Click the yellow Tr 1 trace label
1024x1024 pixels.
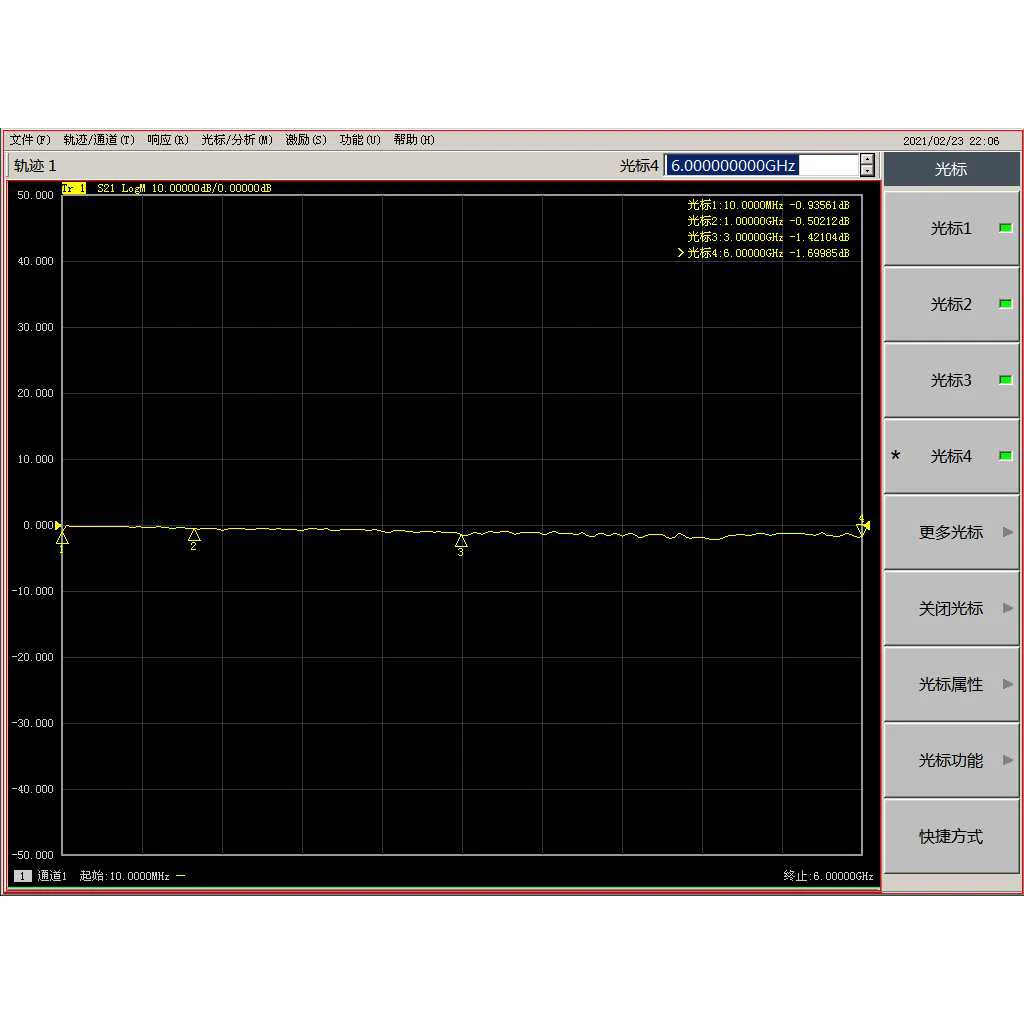pyautogui.click(x=74, y=188)
